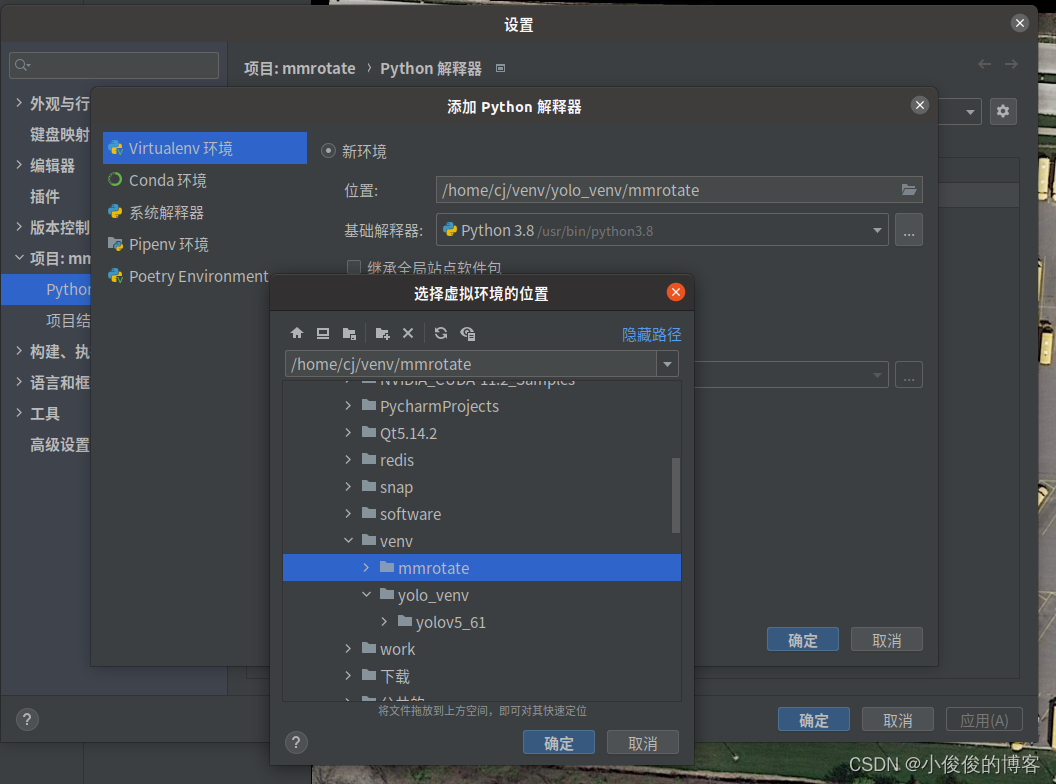
Task: Click 取消 in file chooser dialog
Action: point(642,743)
